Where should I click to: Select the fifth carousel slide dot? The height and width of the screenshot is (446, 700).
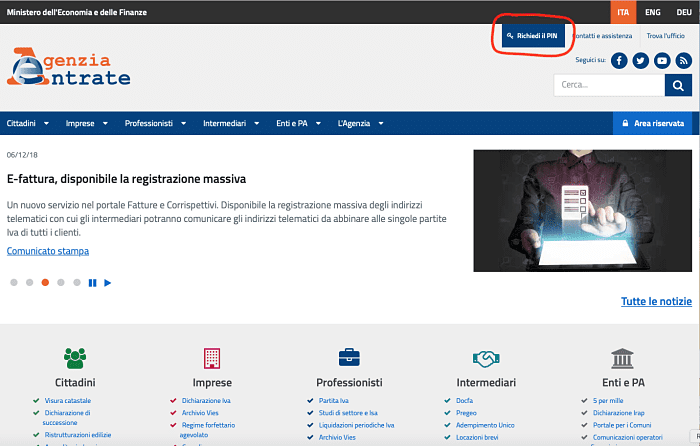77,283
